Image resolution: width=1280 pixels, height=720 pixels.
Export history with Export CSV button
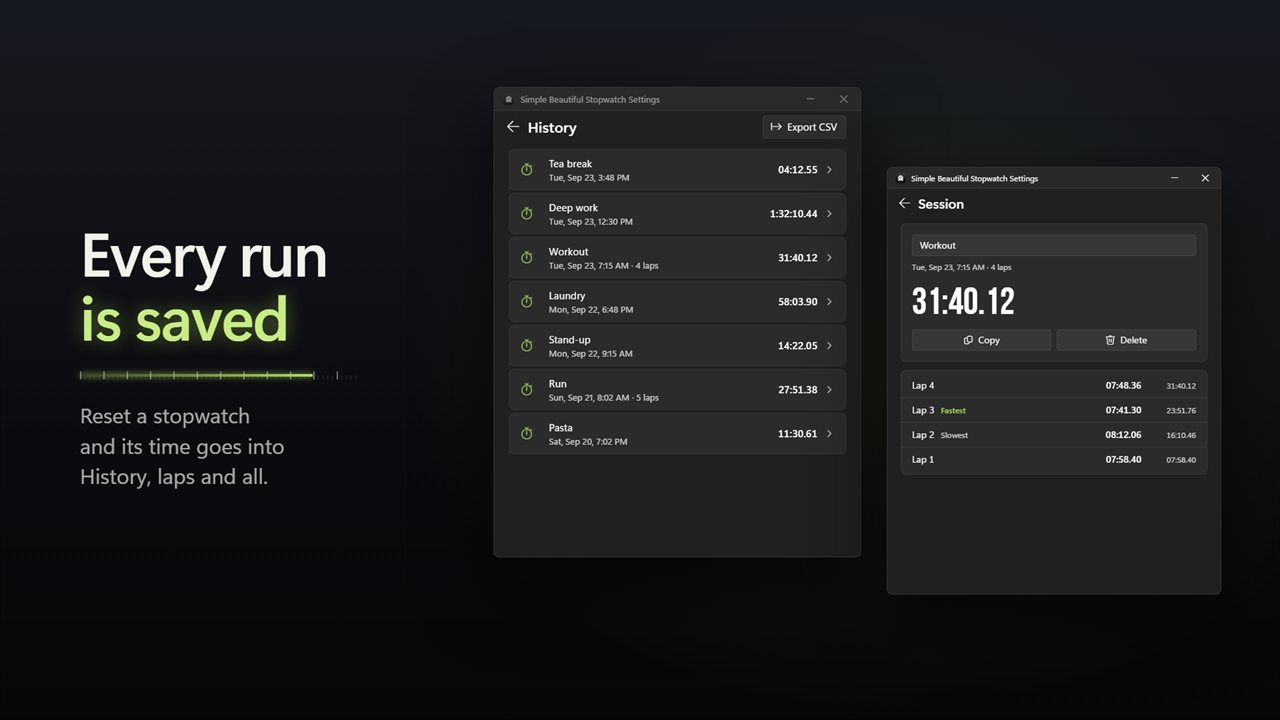pos(804,127)
